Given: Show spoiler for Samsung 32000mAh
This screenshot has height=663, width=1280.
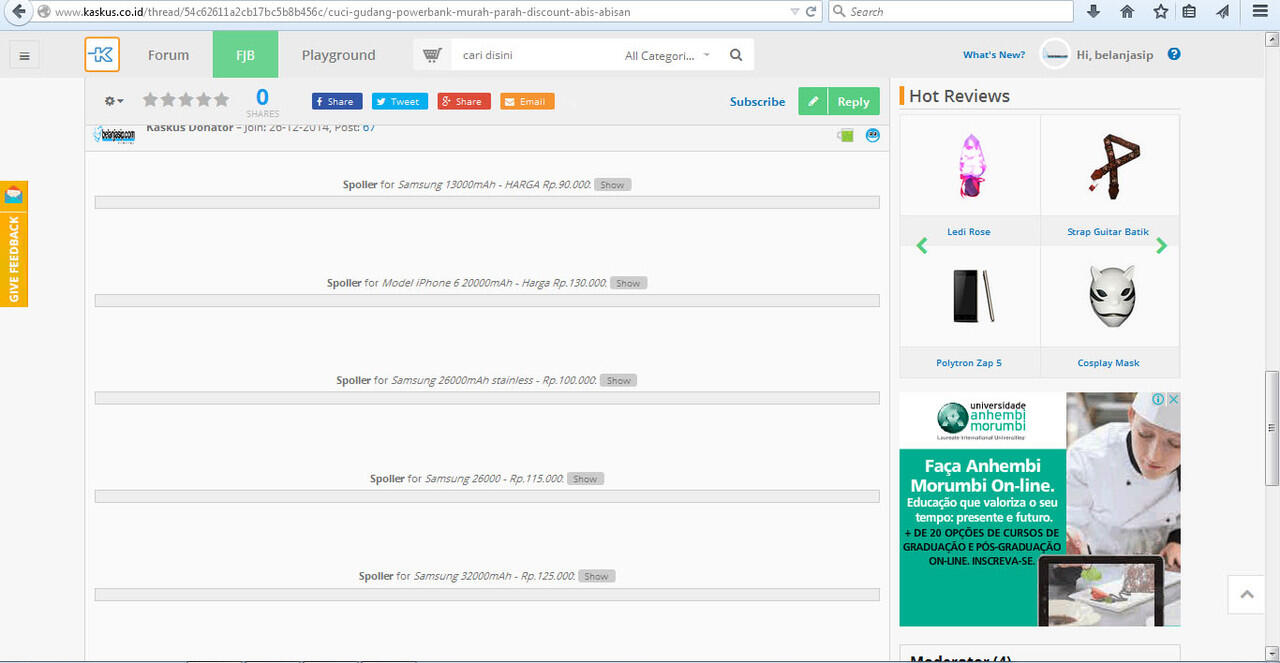Looking at the screenshot, I should pyautogui.click(x=596, y=577).
